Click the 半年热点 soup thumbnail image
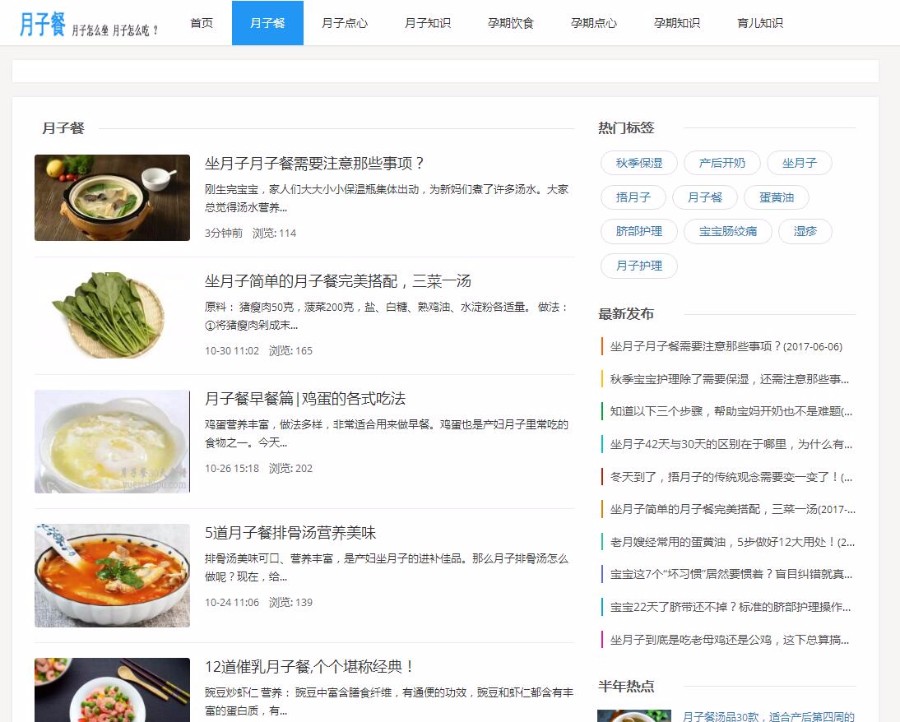This screenshot has height=722, width=900. [634, 716]
